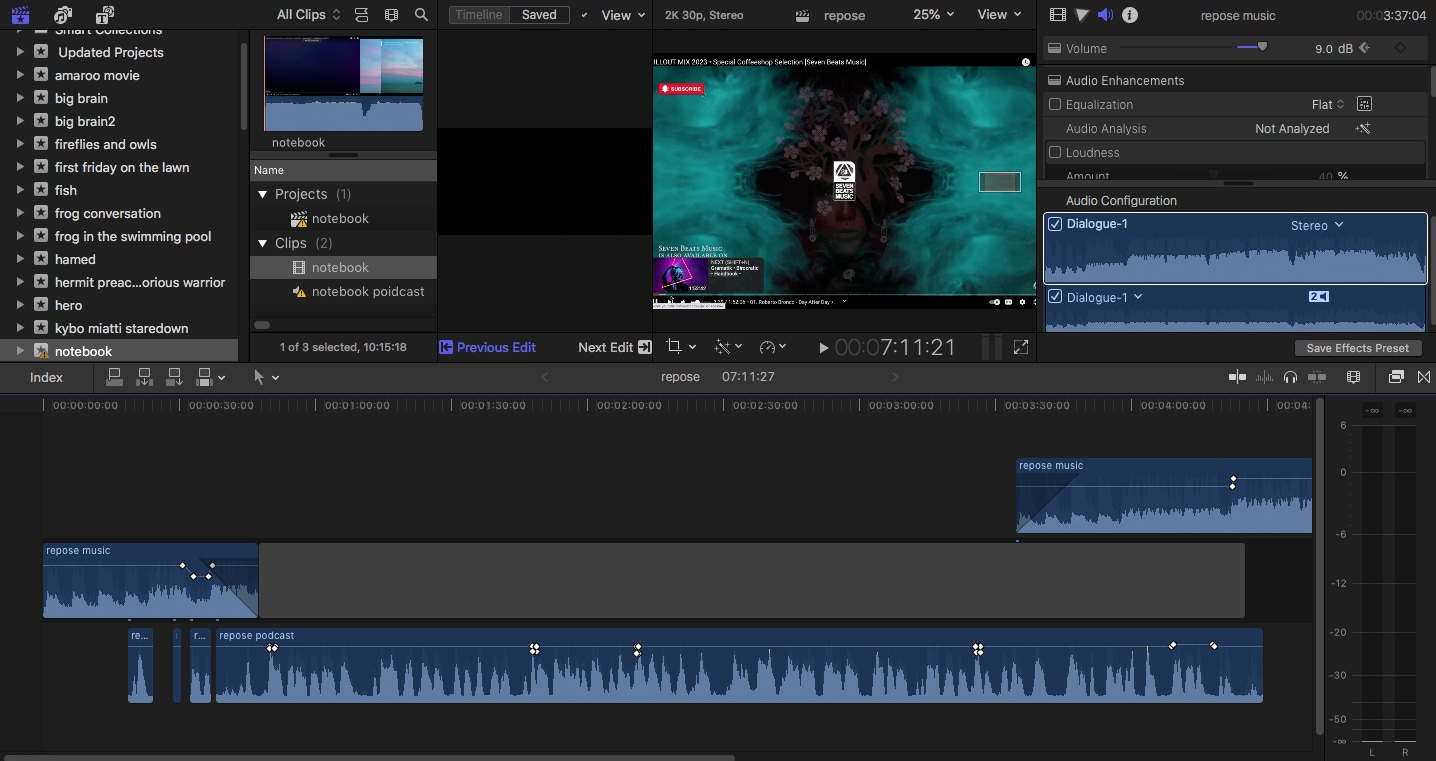Insert clip into the timeline

tap(144, 377)
